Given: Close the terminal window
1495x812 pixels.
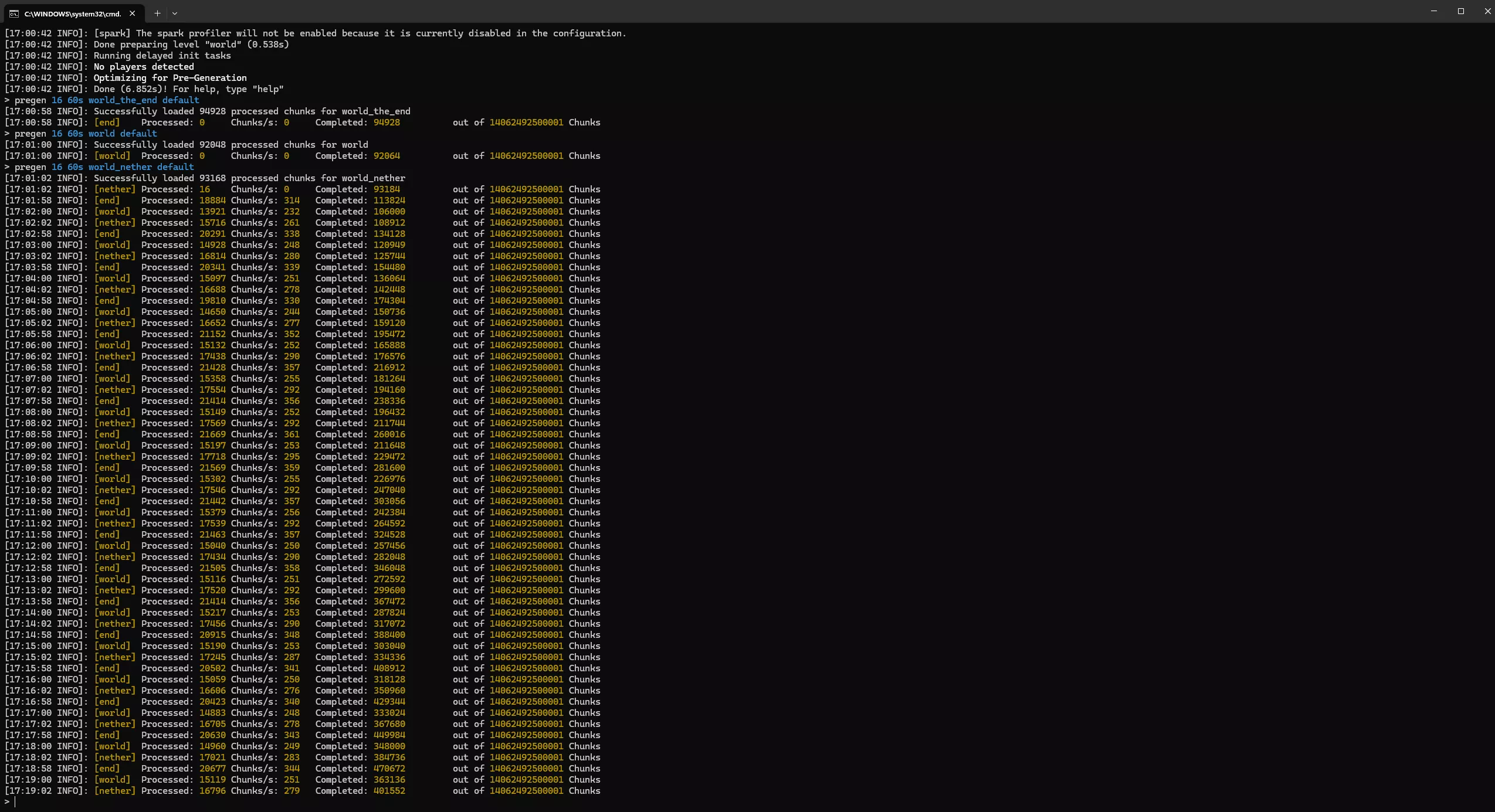Looking at the screenshot, I should click(1487, 11).
